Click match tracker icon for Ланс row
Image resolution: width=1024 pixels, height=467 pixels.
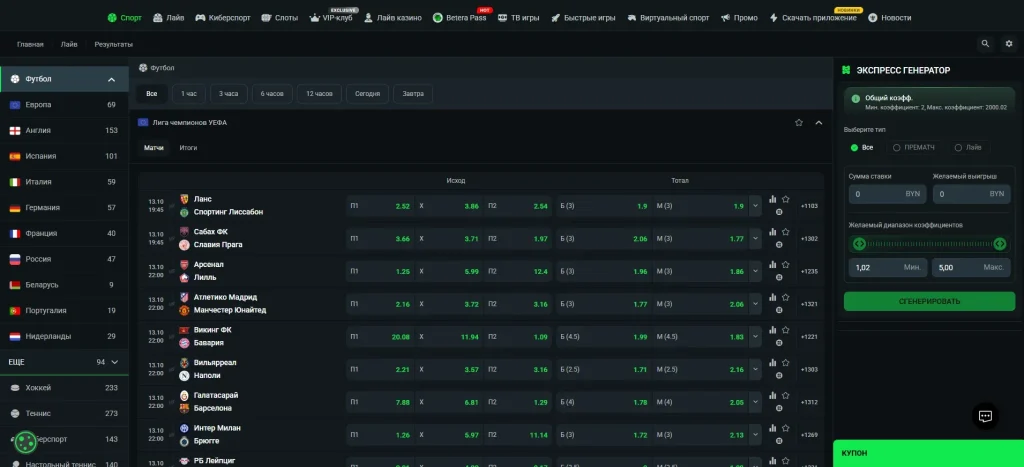click(779, 212)
